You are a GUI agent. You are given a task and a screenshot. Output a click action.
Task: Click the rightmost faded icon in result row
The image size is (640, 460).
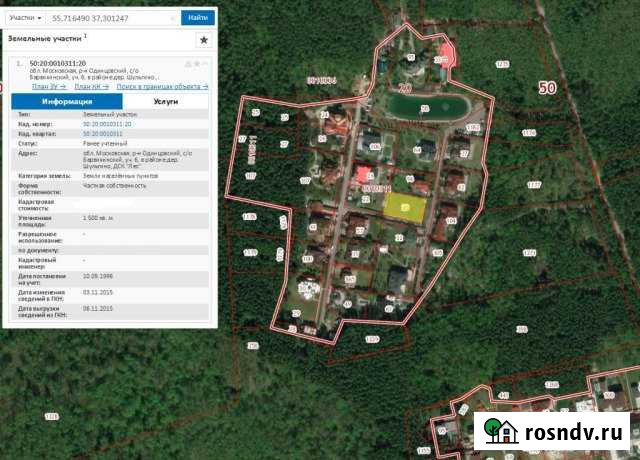[205, 64]
